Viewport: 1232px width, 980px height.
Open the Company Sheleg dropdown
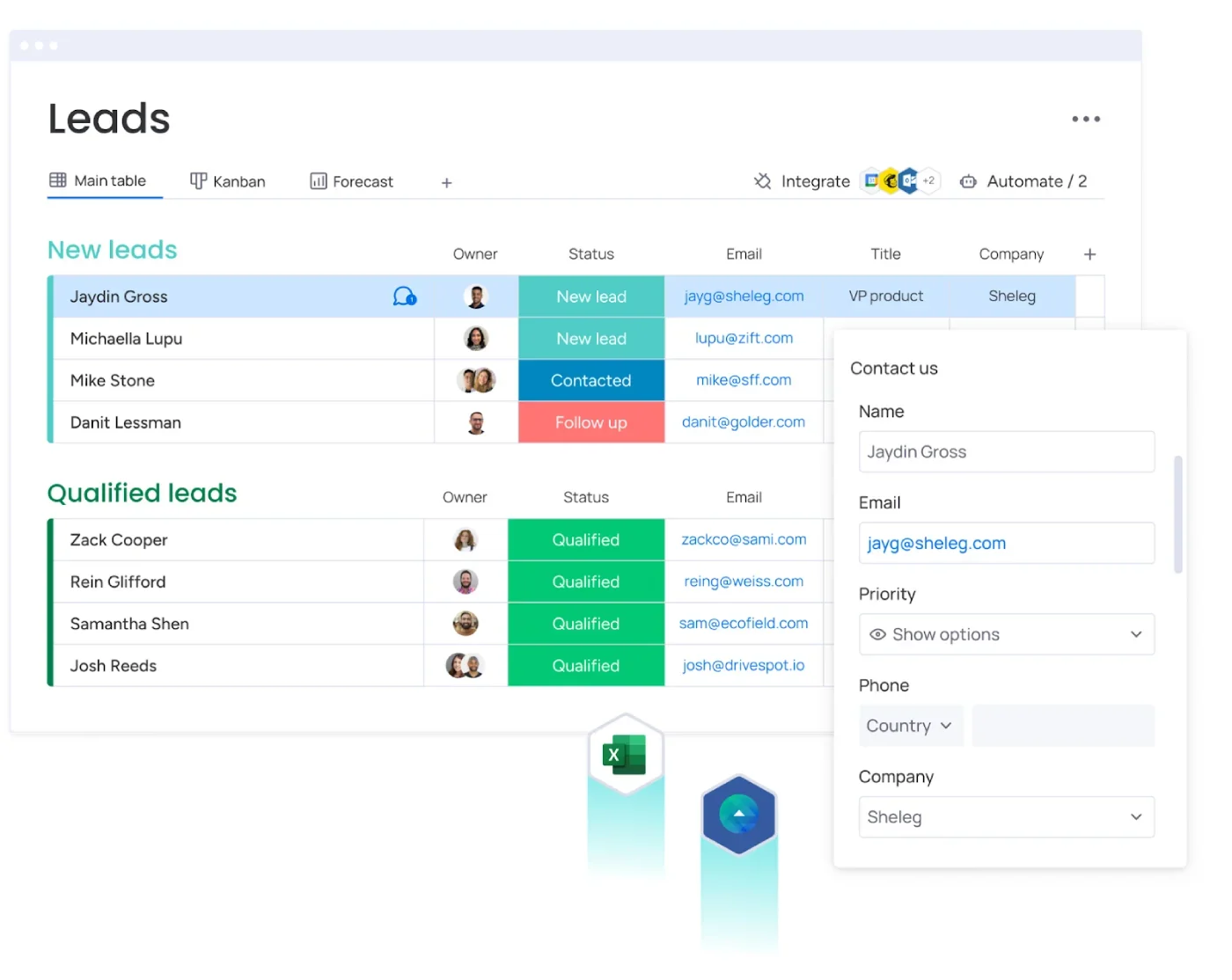[x=1007, y=817]
